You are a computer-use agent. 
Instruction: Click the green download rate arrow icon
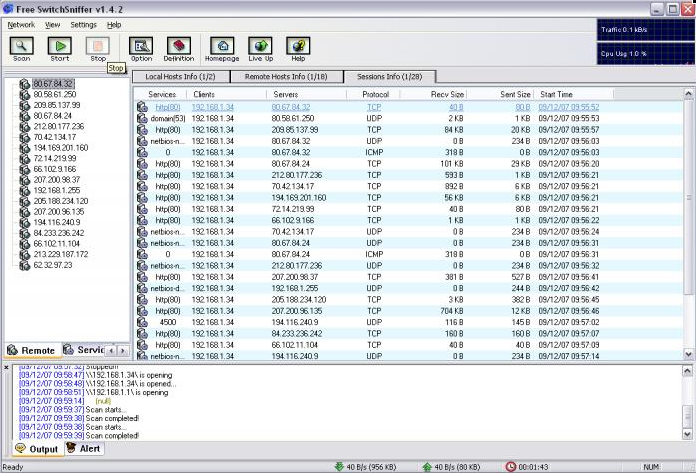[340, 467]
